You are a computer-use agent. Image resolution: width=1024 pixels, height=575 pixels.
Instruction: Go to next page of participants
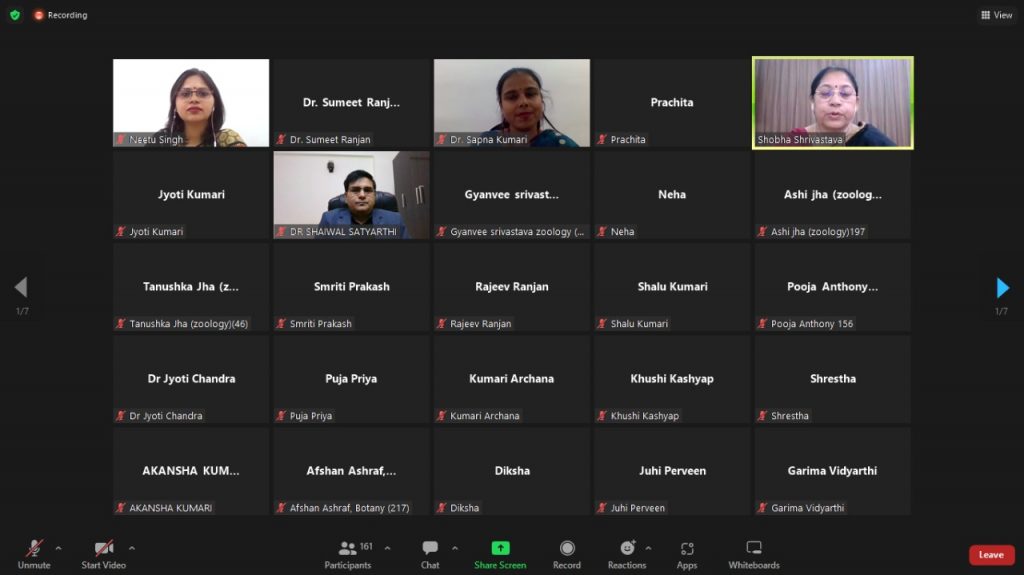click(1003, 288)
